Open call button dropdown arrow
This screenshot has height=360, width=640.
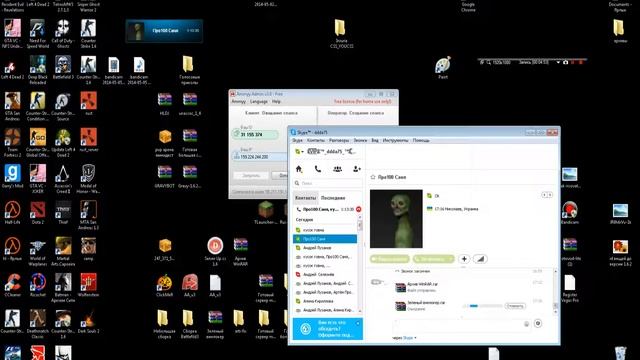(x=451, y=259)
